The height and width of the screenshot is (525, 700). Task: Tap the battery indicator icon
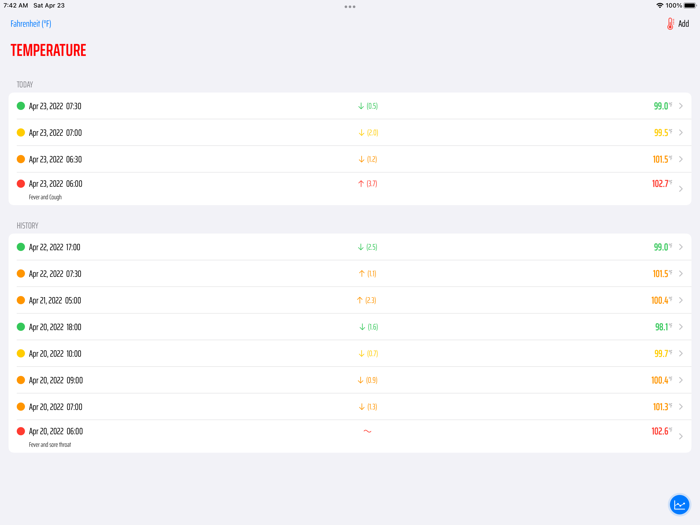(x=690, y=5)
